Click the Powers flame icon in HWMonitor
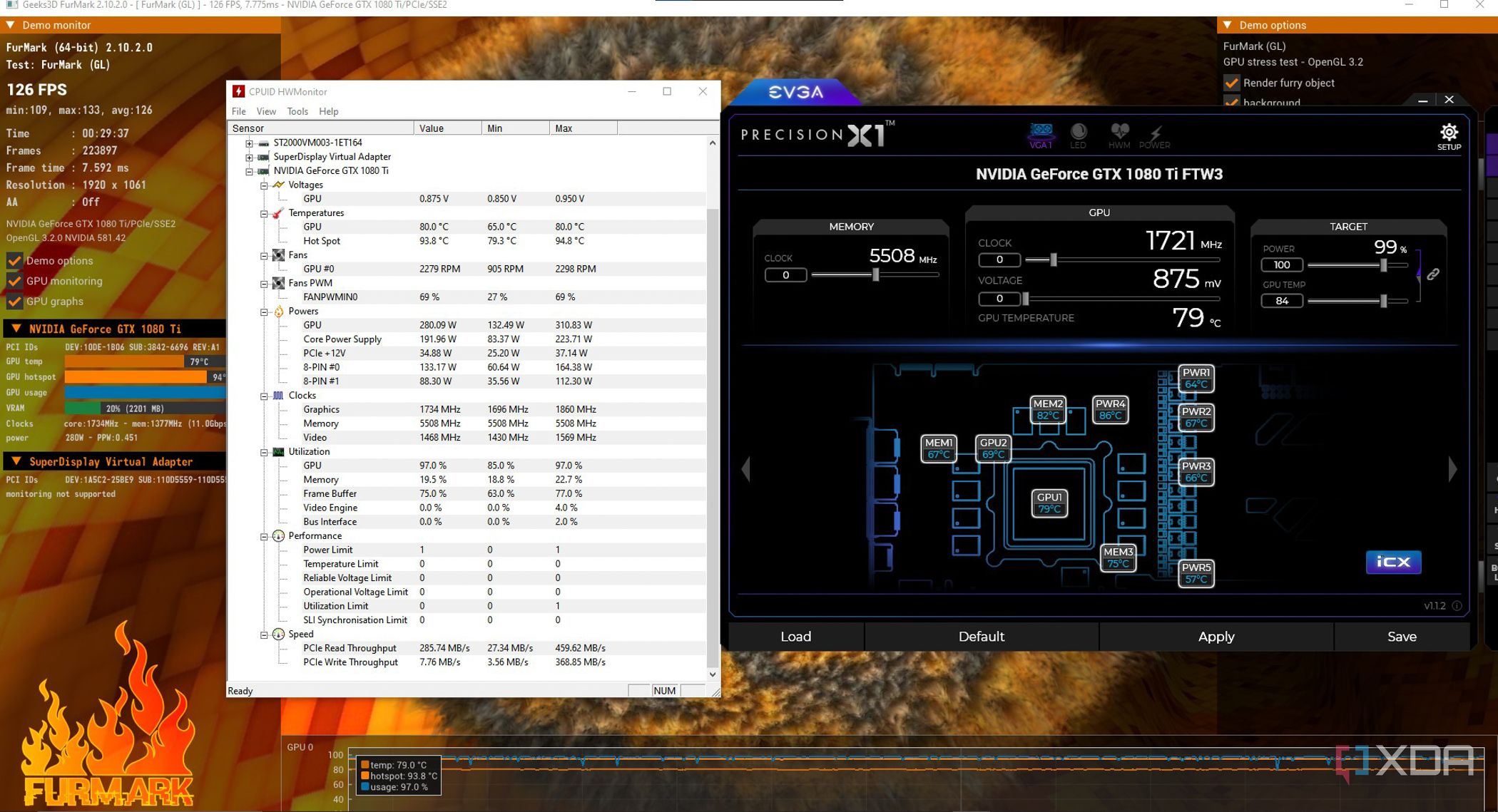1498x812 pixels. [278, 312]
